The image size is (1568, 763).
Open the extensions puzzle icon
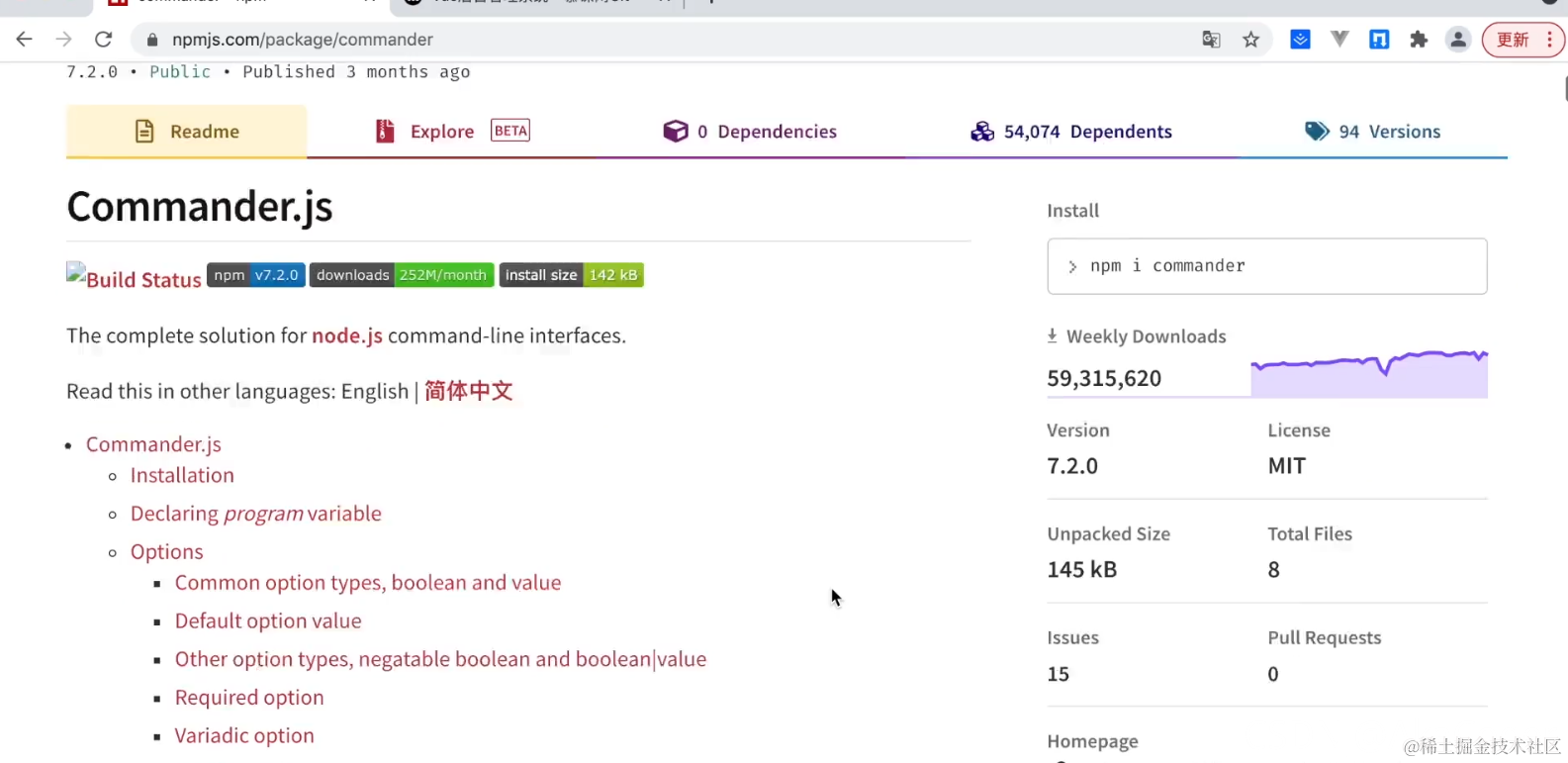[x=1419, y=40]
